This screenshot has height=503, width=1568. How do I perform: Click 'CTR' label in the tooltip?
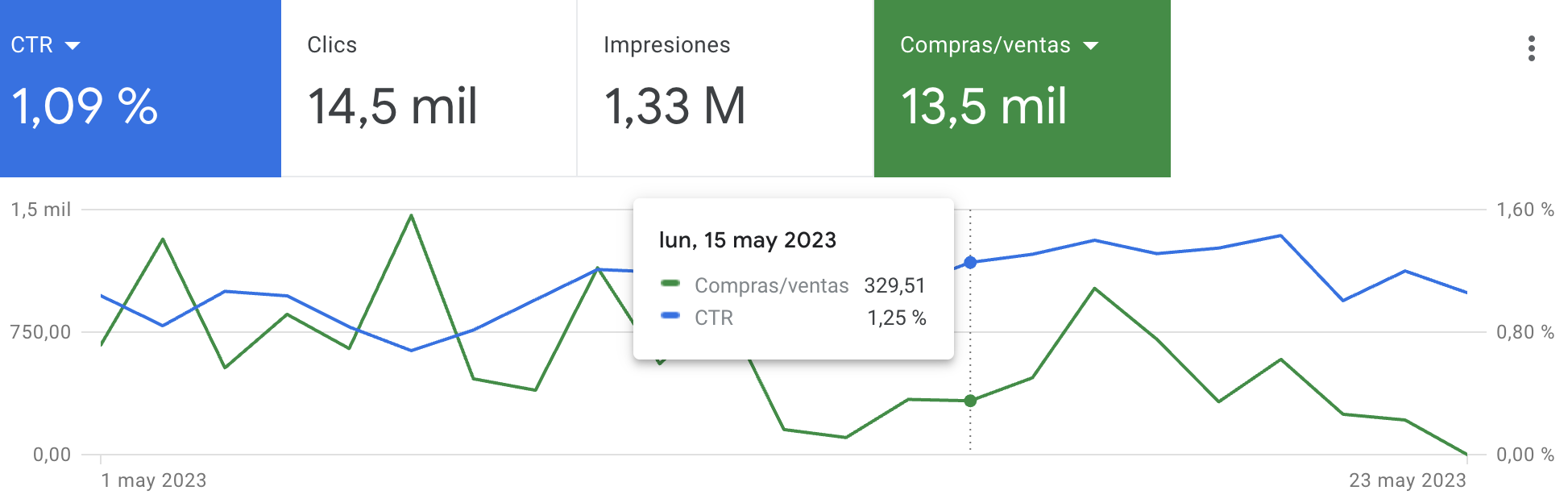click(714, 318)
